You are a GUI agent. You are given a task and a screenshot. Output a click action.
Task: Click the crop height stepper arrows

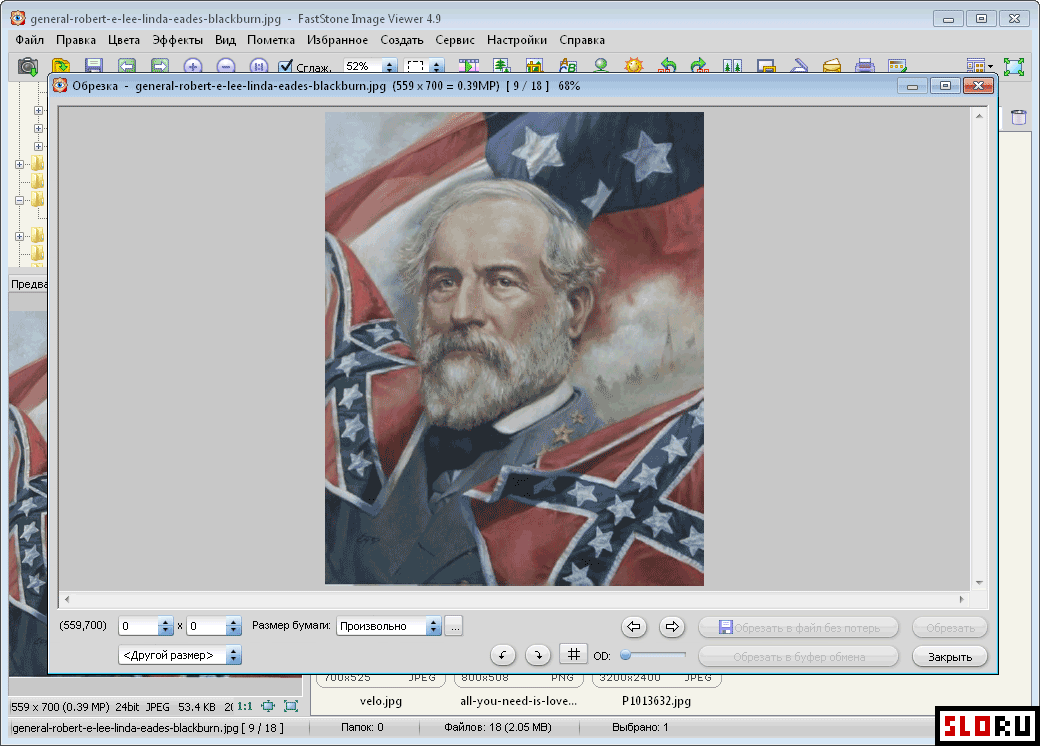233,626
